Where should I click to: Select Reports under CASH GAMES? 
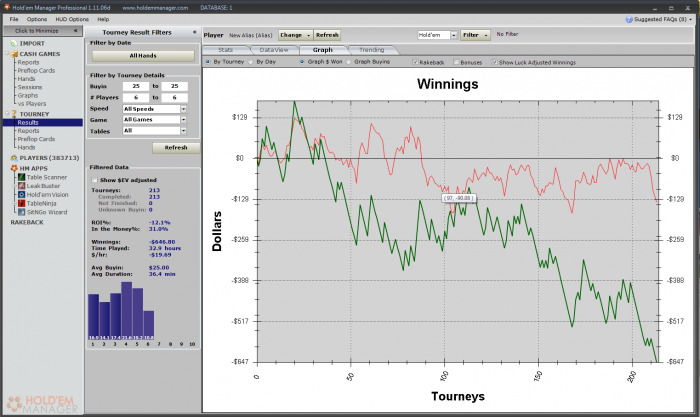(28, 62)
